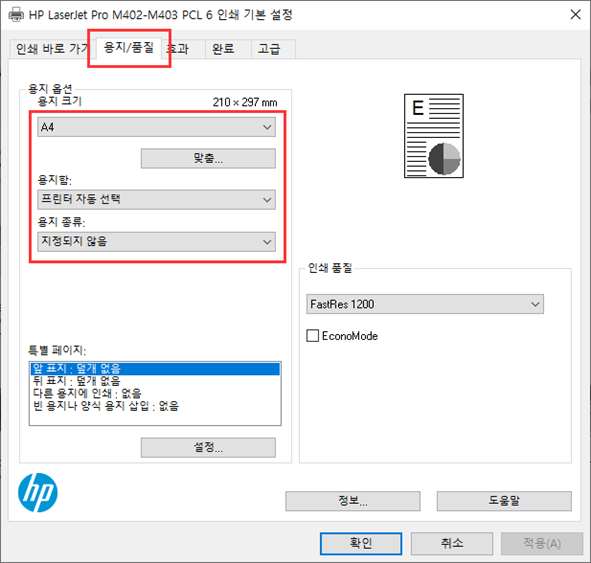The image size is (591, 563).
Task: Expand the 용지함 paper source dropdown
Action: [x=156, y=199]
